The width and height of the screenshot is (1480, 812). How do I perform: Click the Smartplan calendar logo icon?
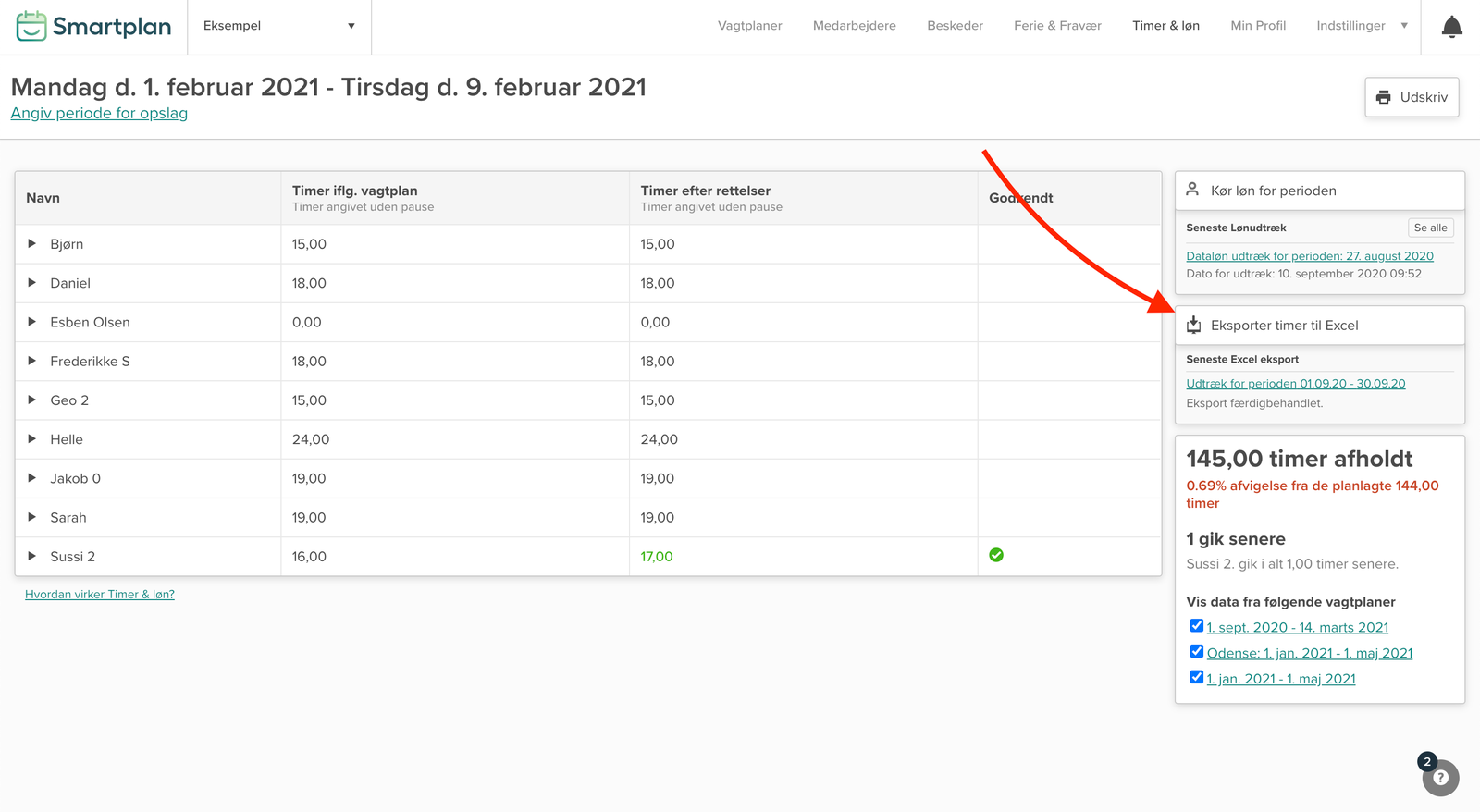click(x=31, y=26)
